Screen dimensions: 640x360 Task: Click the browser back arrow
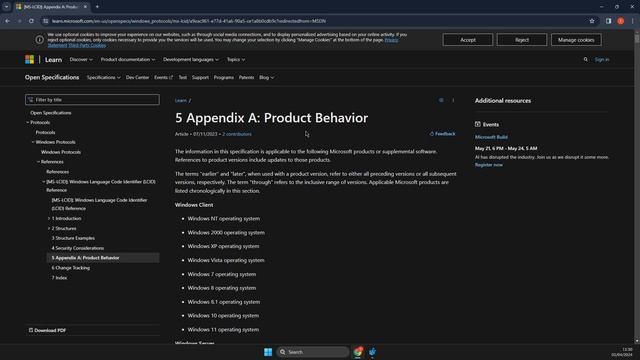[7, 21]
